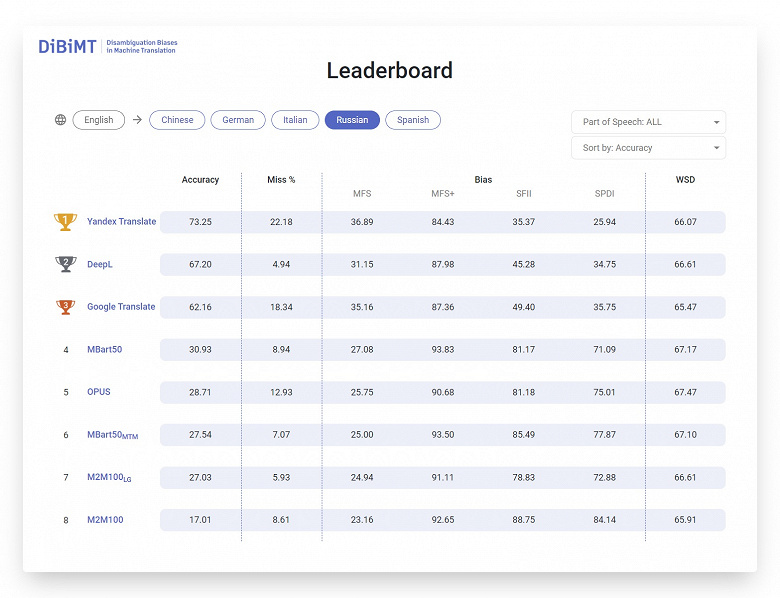Click the DiBiMT logo
780x598 pixels.
(x=67, y=47)
